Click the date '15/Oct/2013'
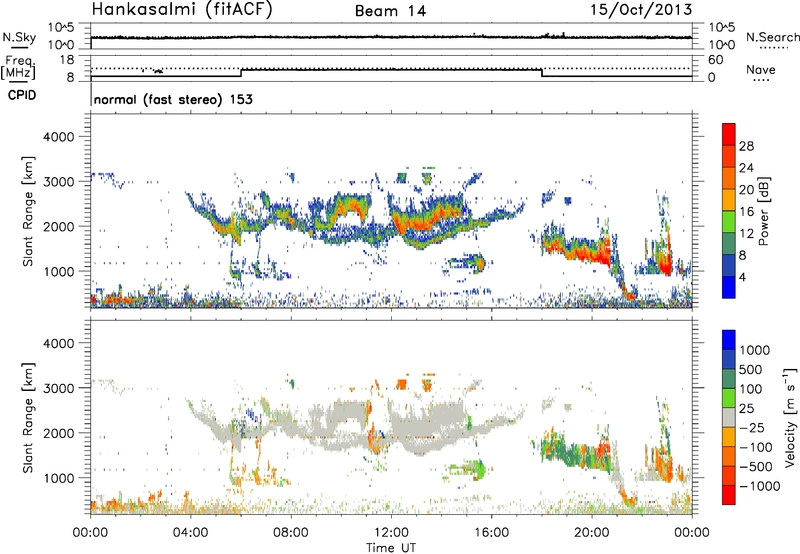Viewport: 800px width, 554px height. (641, 9)
